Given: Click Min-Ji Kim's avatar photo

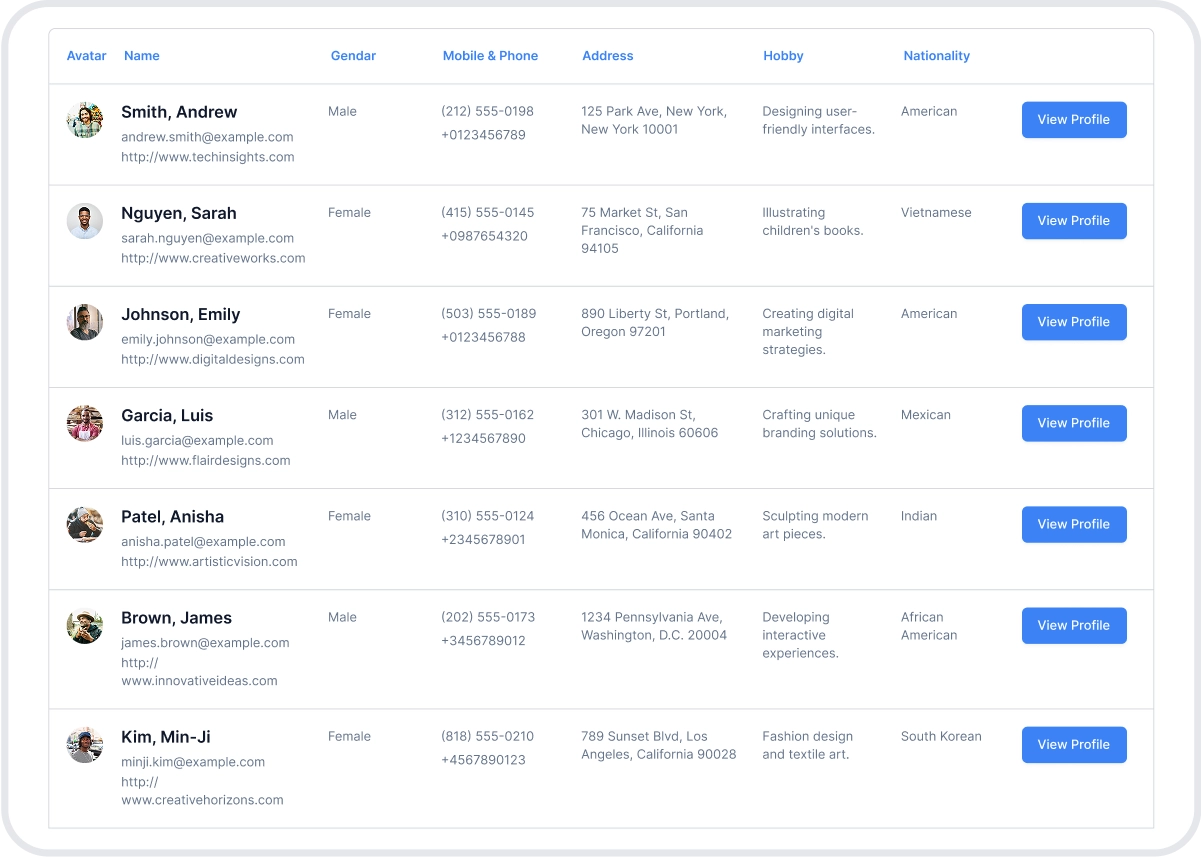Looking at the screenshot, I should pyautogui.click(x=85, y=745).
